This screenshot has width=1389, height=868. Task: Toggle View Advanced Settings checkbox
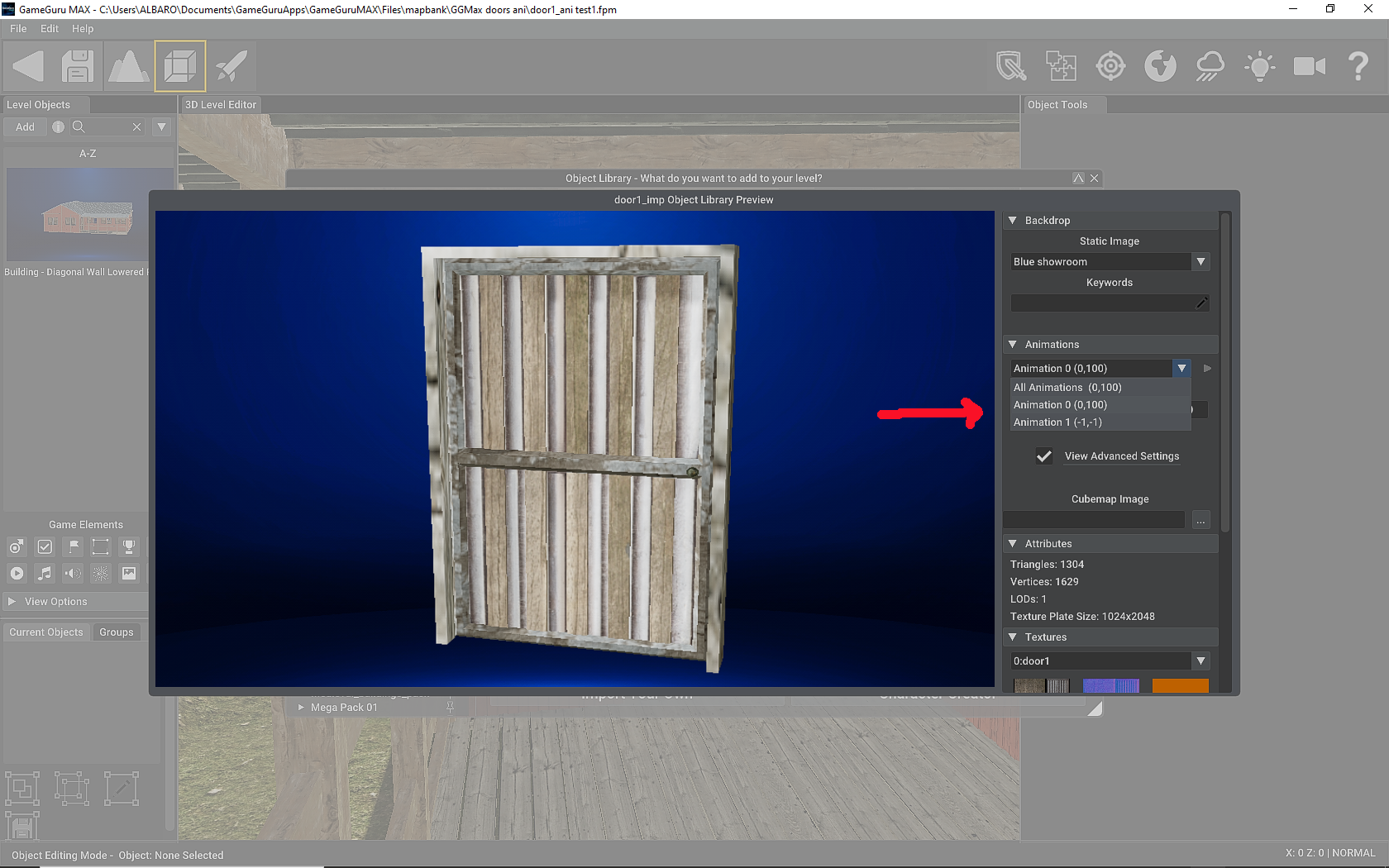coord(1043,455)
